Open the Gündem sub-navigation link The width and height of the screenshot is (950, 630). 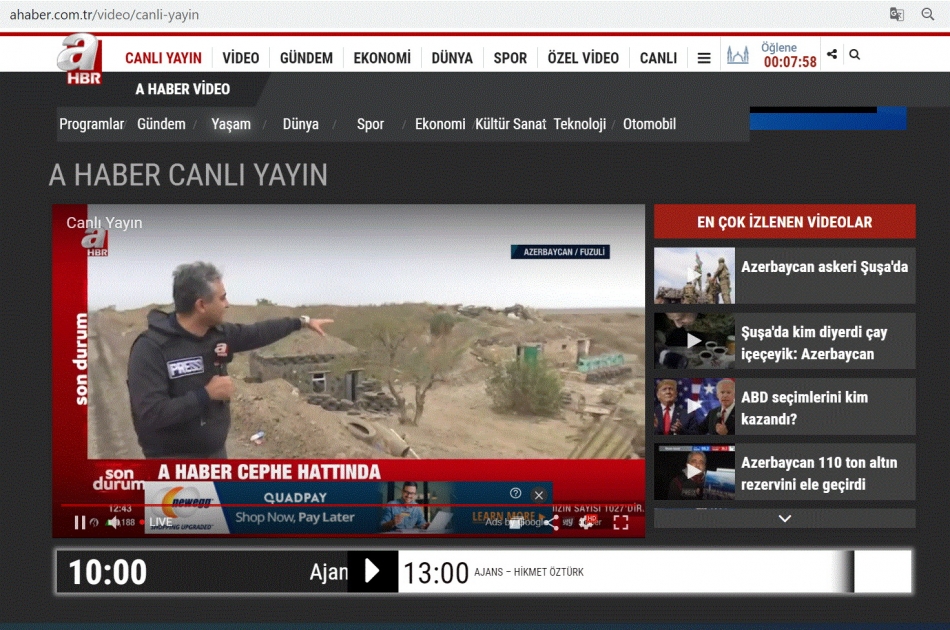click(x=161, y=124)
